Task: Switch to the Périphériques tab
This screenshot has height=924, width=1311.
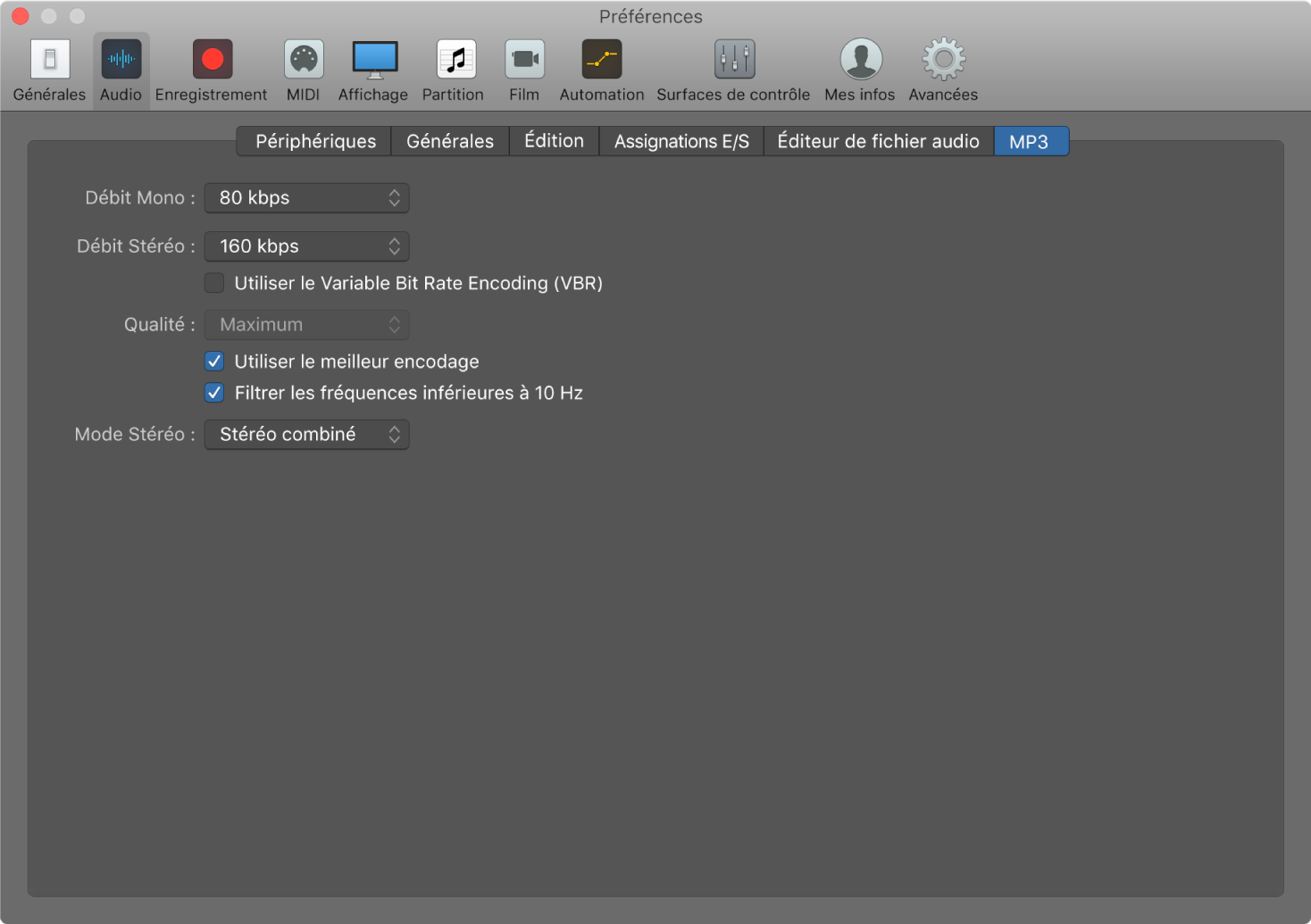Action: [x=315, y=141]
